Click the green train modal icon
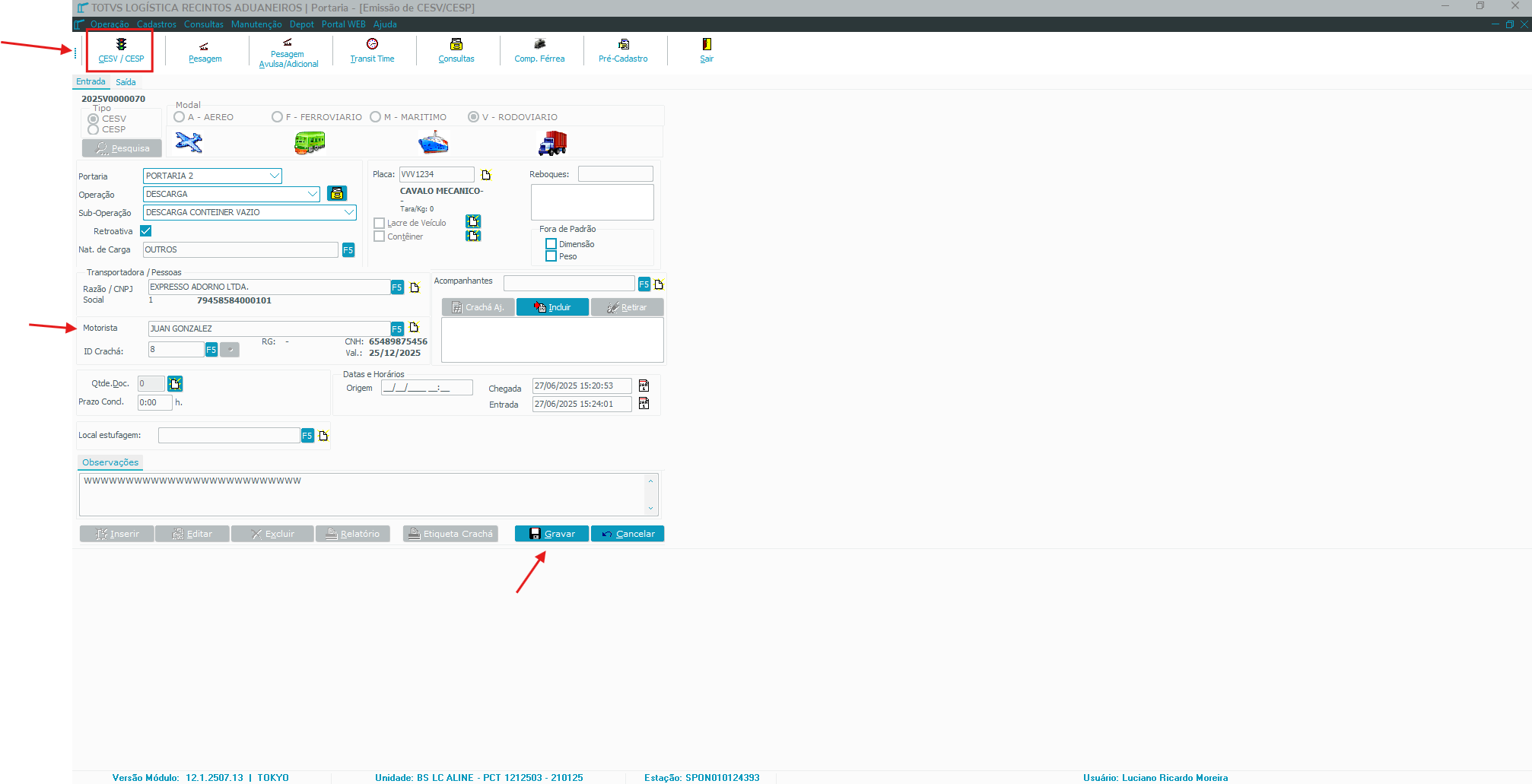Viewport: 1532px width, 784px height. point(310,142)
